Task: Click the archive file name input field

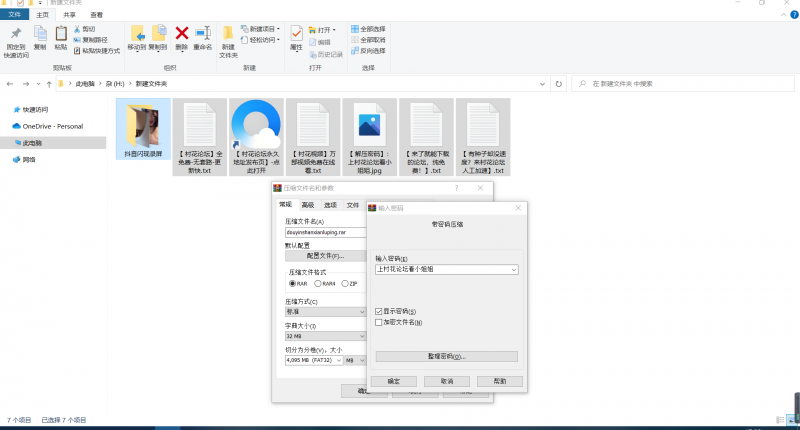Action: [325, 231]
